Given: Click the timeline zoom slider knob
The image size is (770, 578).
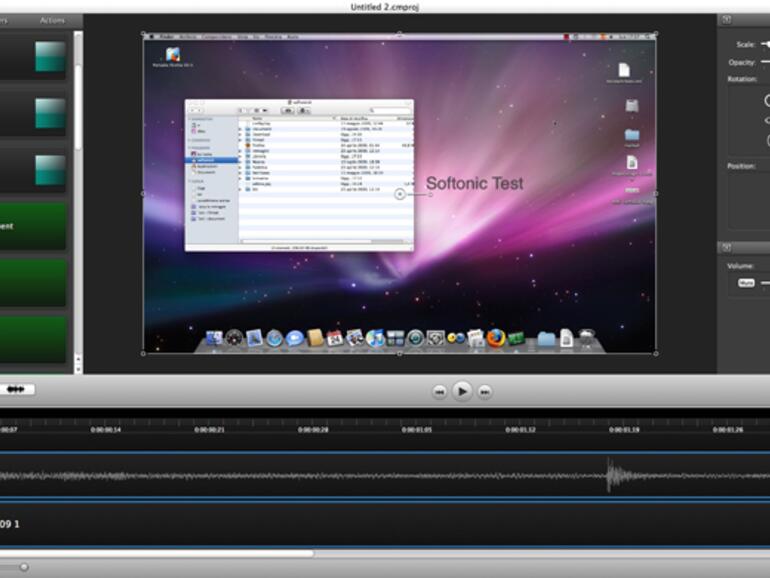Looking at the screenshot, I should (24, 567).
